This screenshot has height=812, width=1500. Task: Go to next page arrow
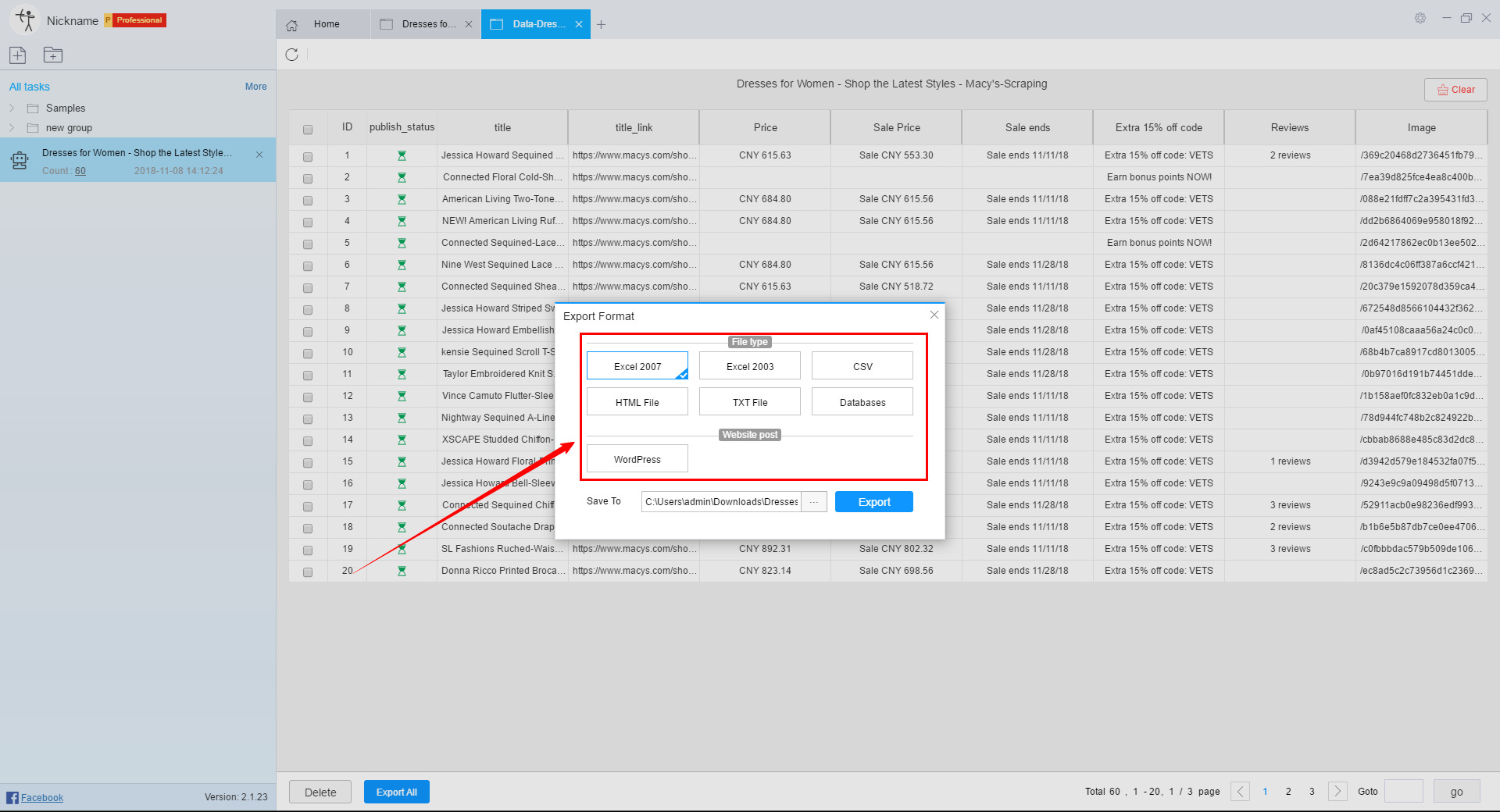coord(1337,791)
